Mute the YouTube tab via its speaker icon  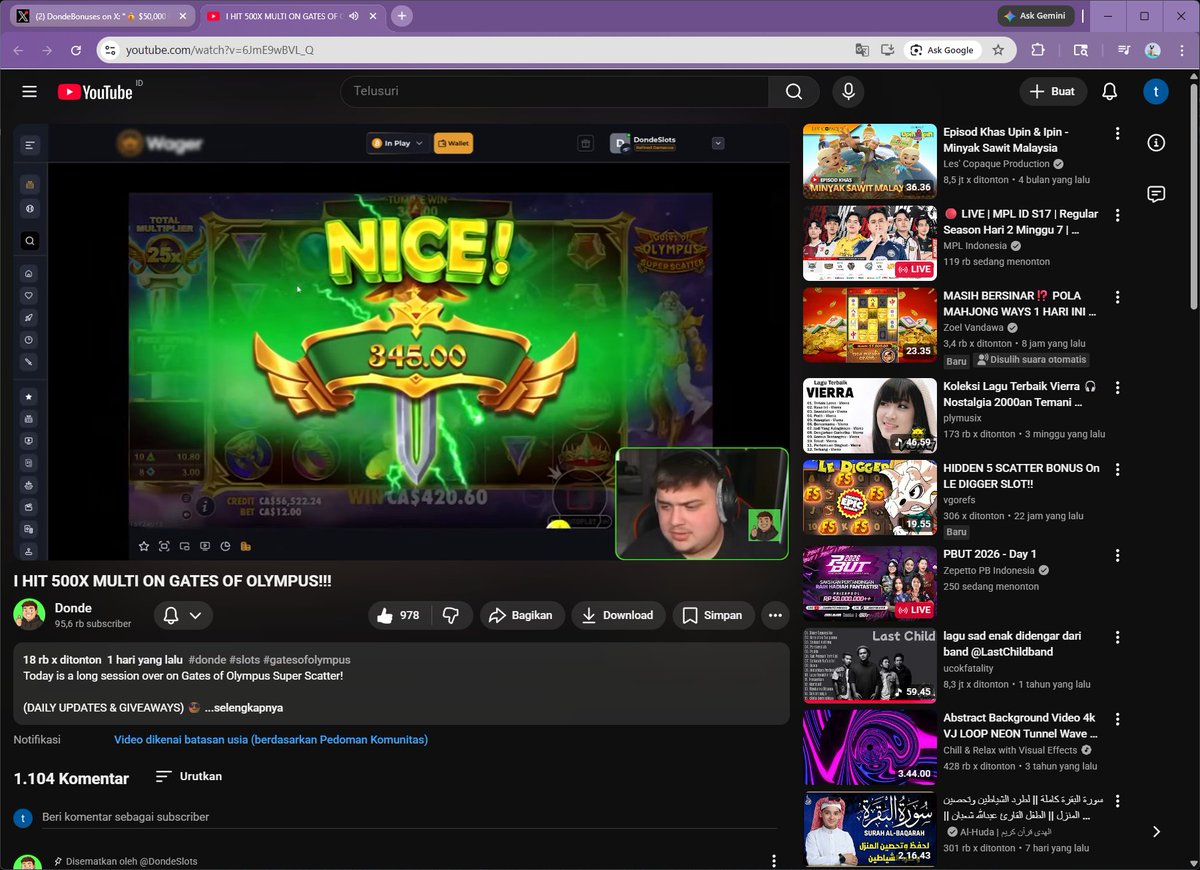(x=354, y=17)
